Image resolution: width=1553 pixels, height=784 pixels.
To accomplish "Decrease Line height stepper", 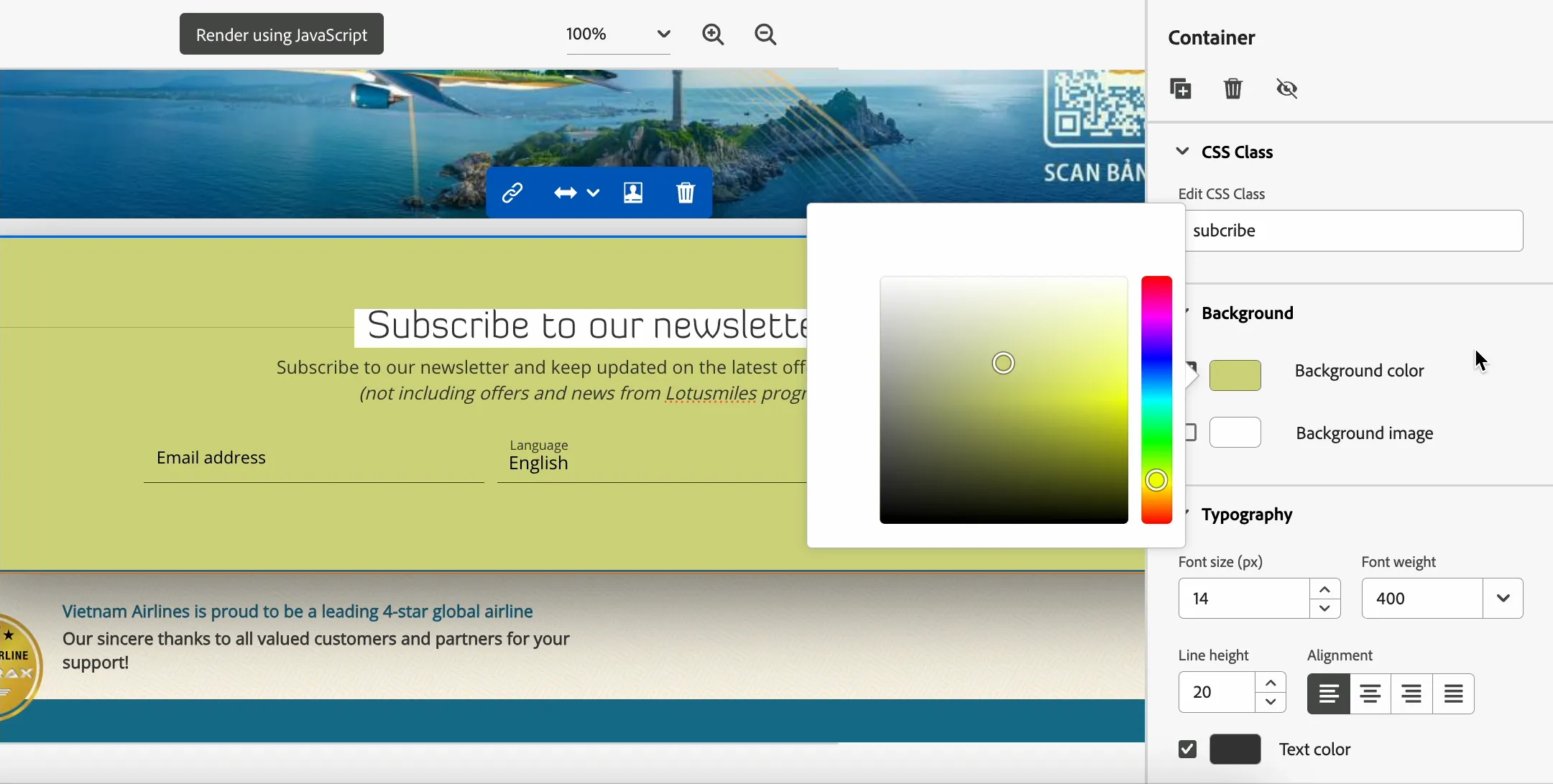I will click(1271, 702).
